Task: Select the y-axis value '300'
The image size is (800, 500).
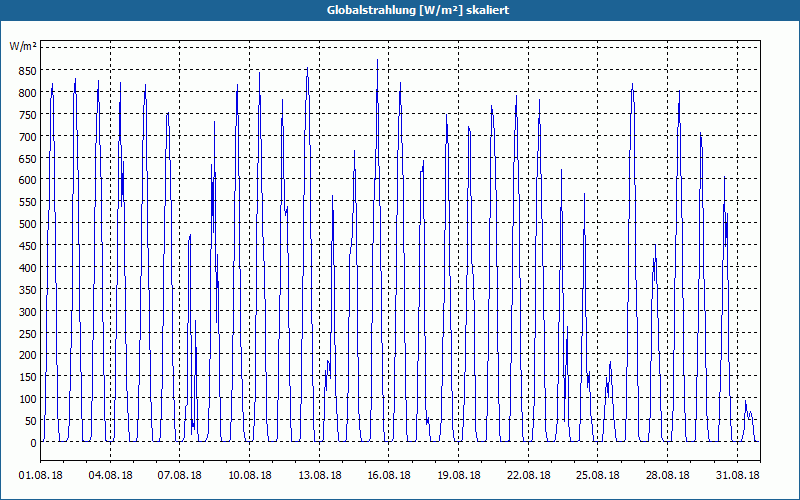Action: tap(28, 312)
